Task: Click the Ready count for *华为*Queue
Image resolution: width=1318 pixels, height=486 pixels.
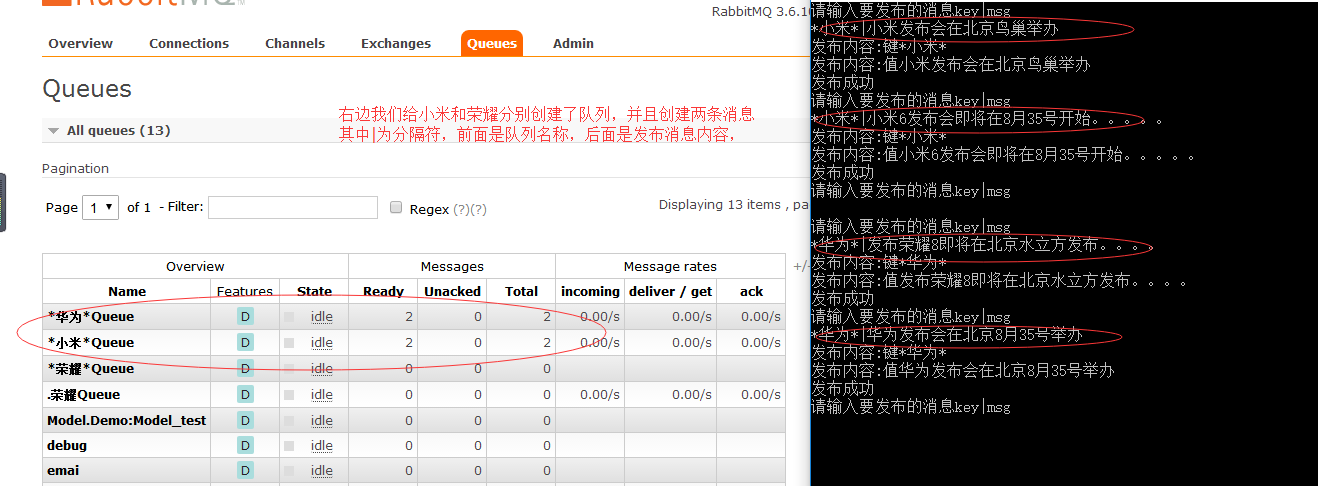Action: pyautogui.click(x=408, y=317)
